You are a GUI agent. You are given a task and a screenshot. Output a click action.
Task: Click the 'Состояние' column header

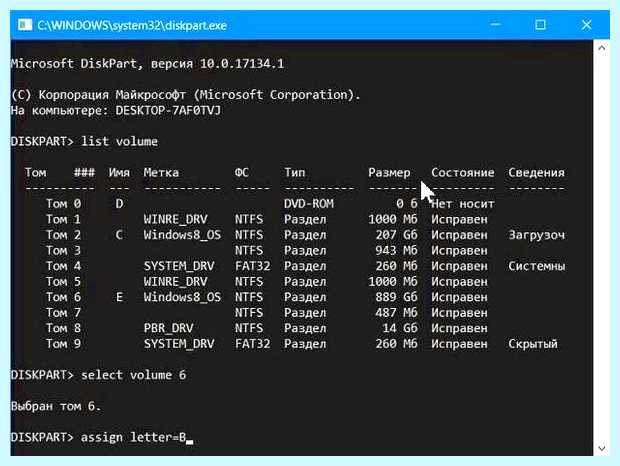[463, 173]
